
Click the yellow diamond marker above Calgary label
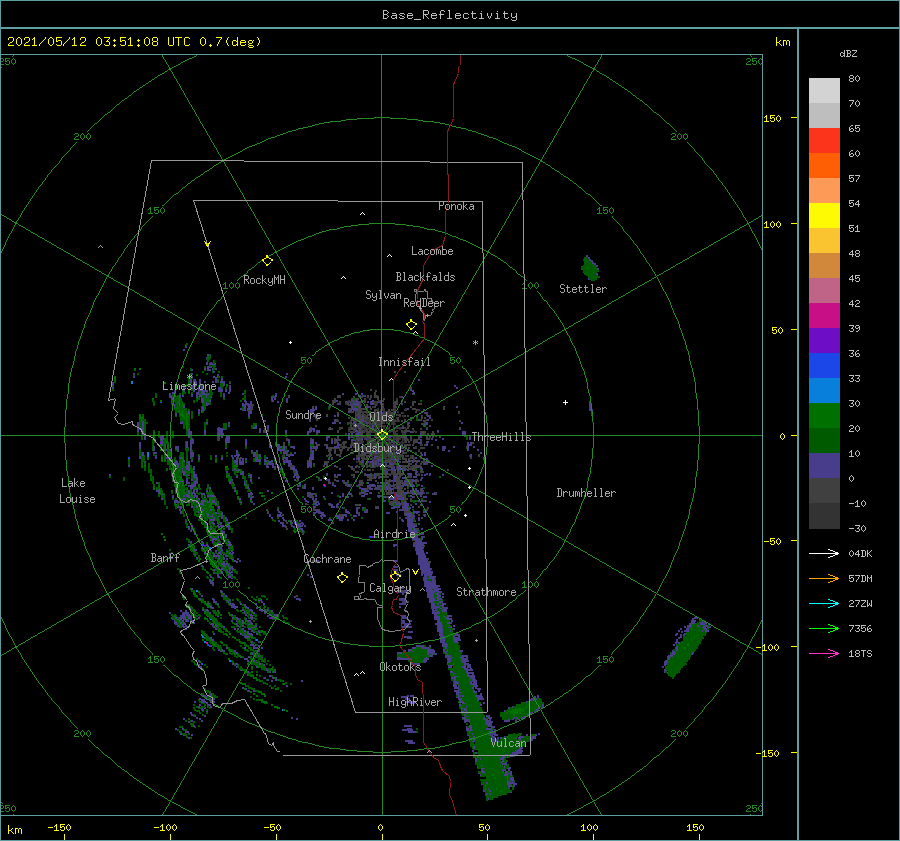click(x=395, y=576)
